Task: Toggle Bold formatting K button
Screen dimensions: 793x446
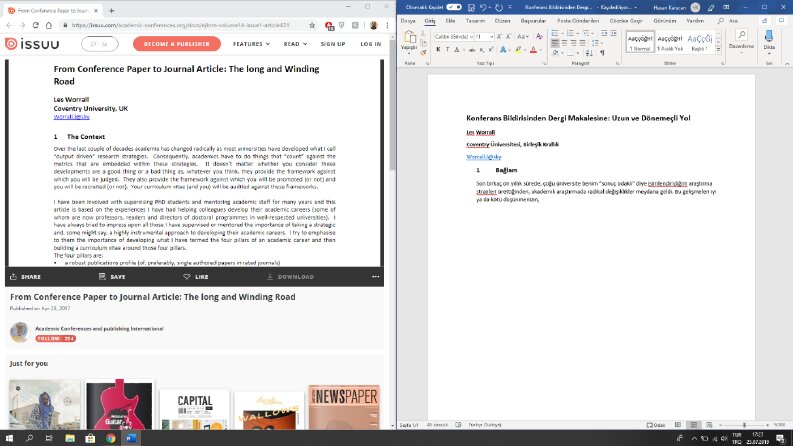Action: point(438,50)
